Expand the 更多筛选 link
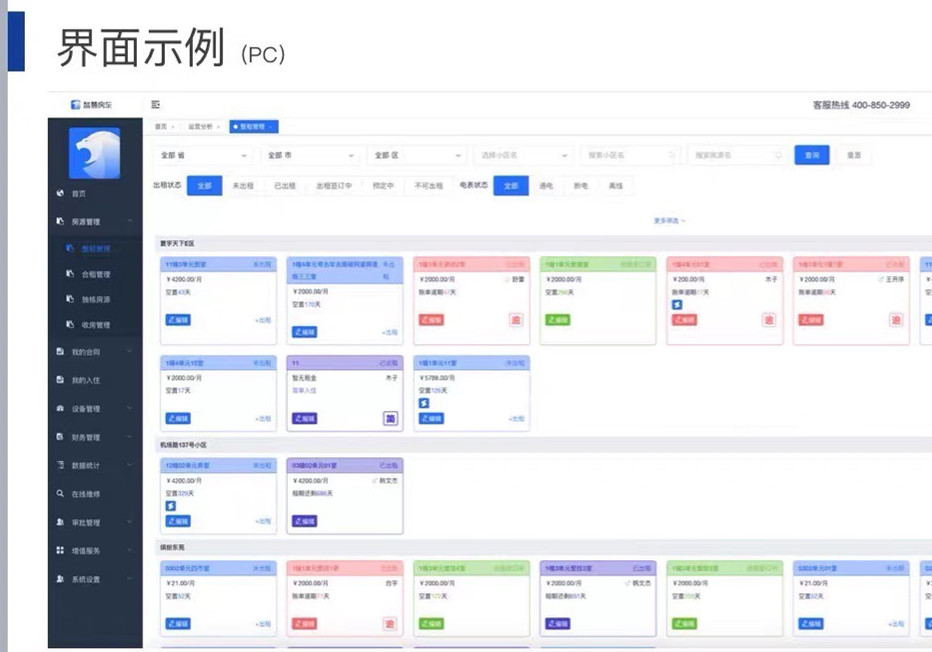 [669, 221]
